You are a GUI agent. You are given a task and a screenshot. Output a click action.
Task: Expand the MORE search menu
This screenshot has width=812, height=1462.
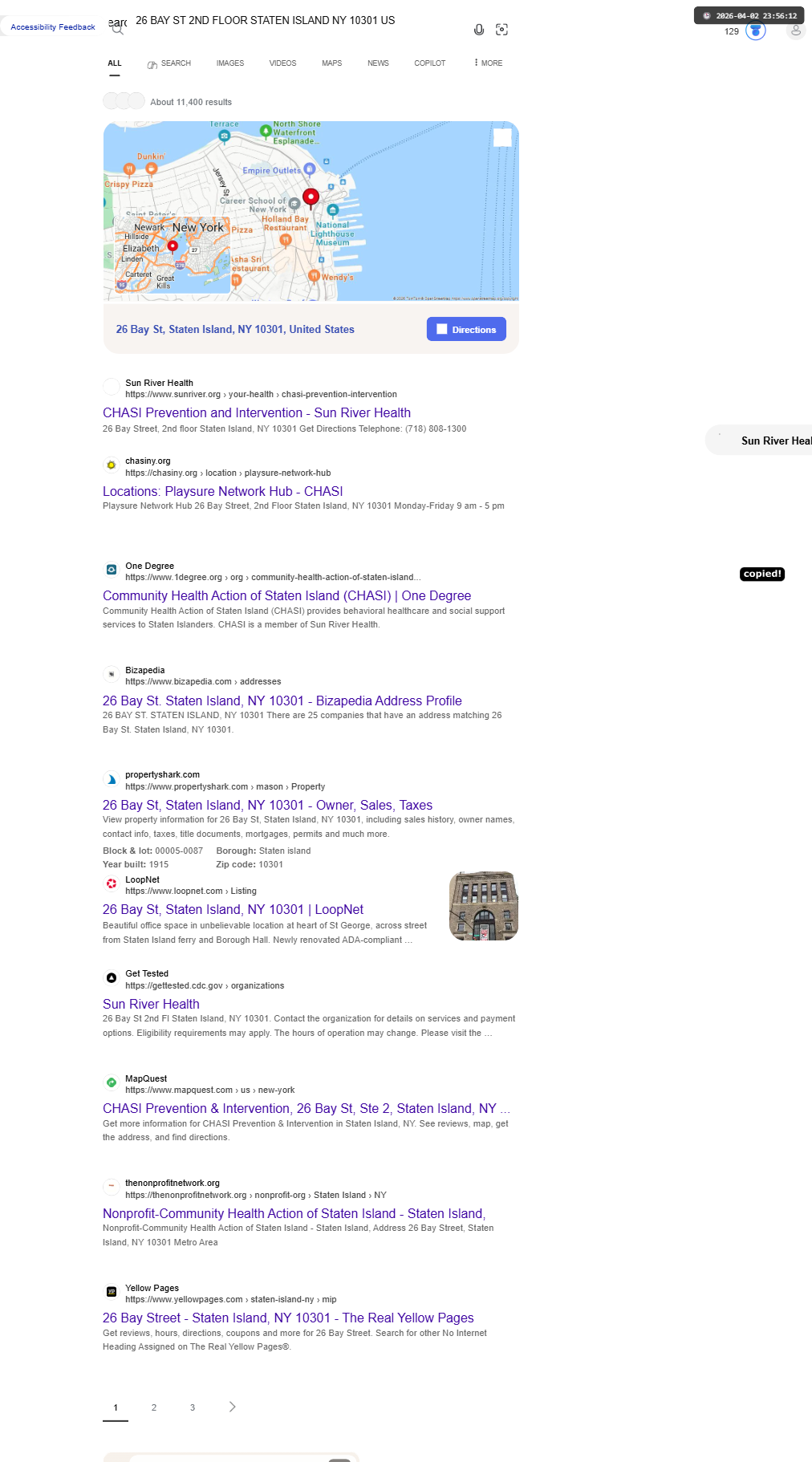[488, 63]
